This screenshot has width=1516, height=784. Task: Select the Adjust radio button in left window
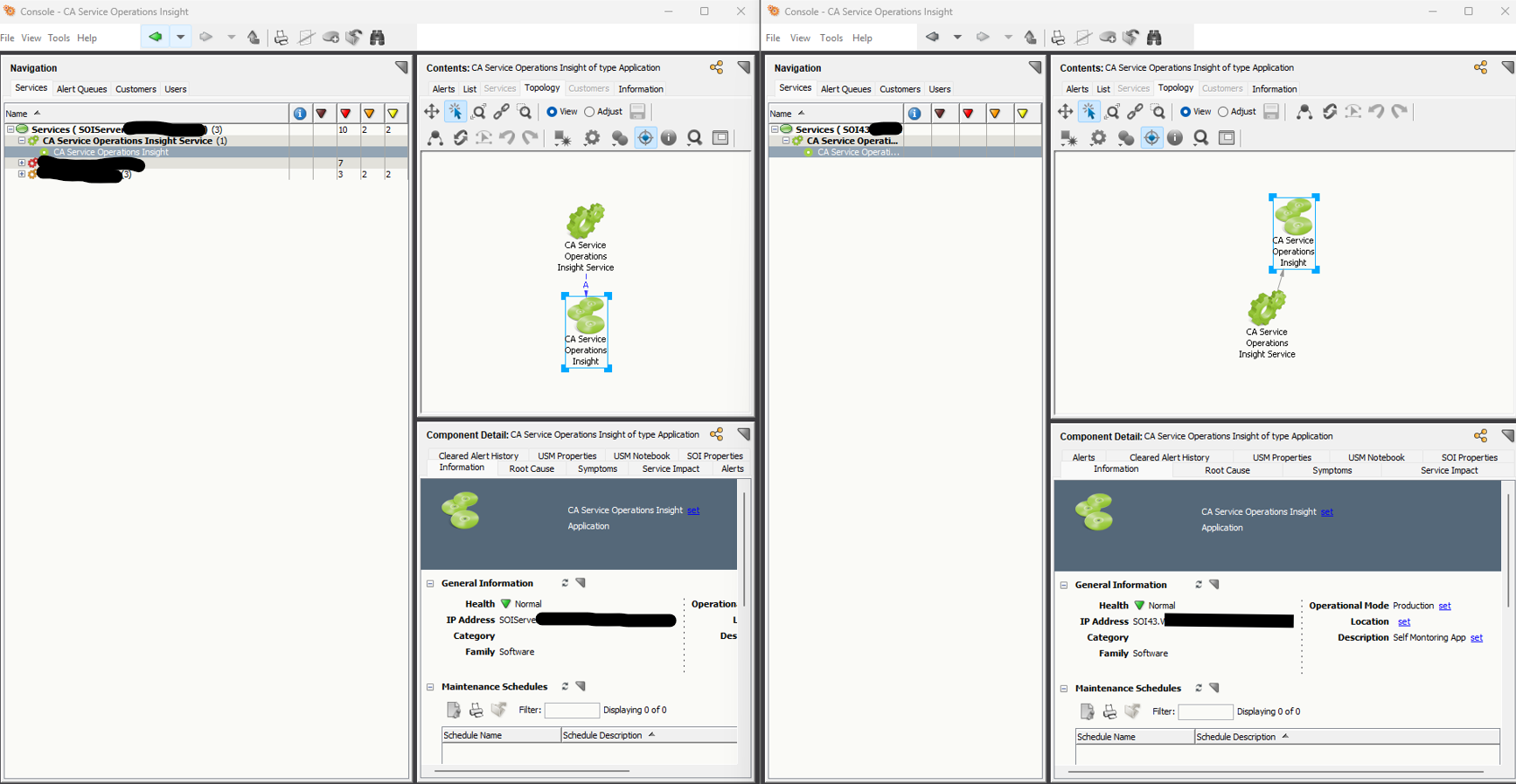(589, 112)
